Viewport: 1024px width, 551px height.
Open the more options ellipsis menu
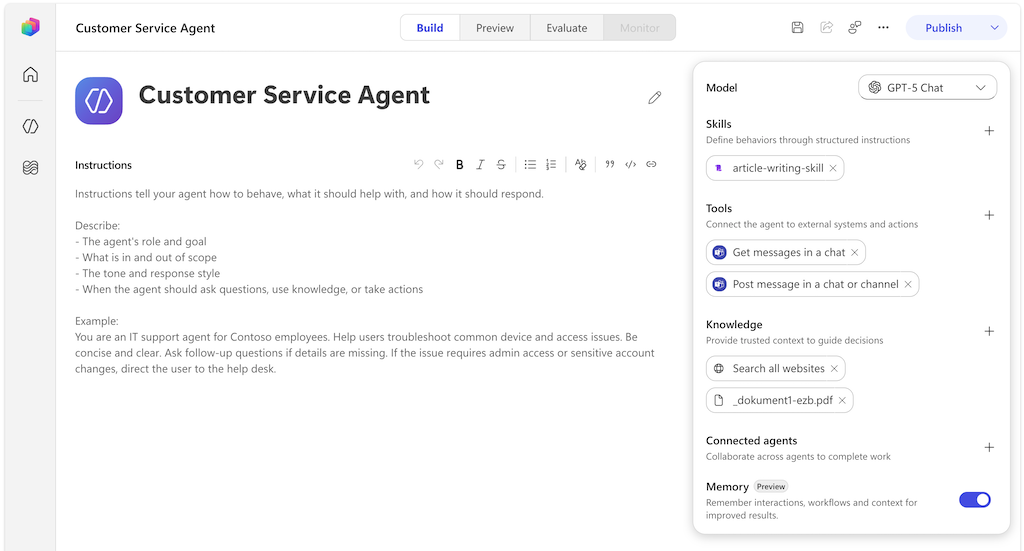[x=883, y=27]
